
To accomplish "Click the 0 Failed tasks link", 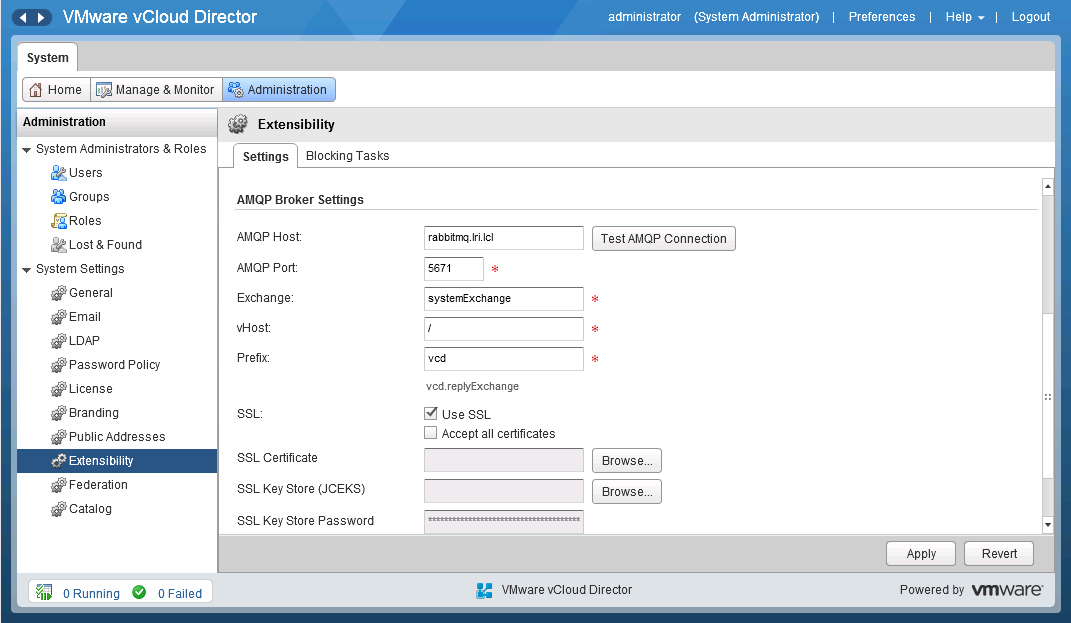I will pos(180,594).
